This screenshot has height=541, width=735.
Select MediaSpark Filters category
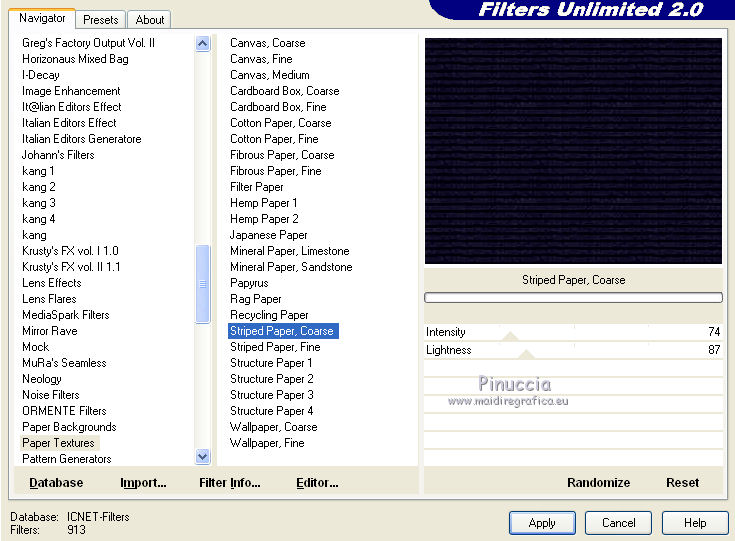click(x=66, y=315)
